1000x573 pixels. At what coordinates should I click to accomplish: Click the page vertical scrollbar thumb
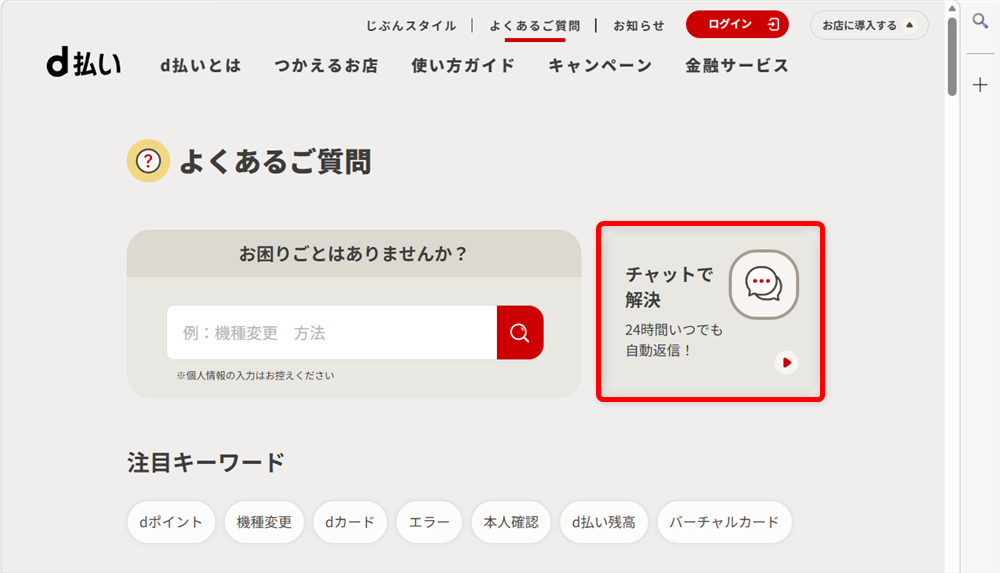pos(952,56)
